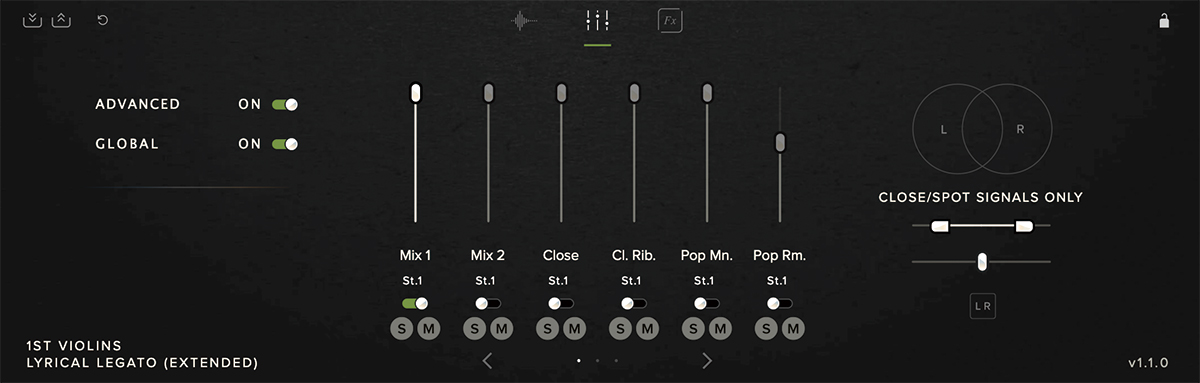Solo the Close channel
This screenshot has width=1200, height=383.
pos(548,328)
